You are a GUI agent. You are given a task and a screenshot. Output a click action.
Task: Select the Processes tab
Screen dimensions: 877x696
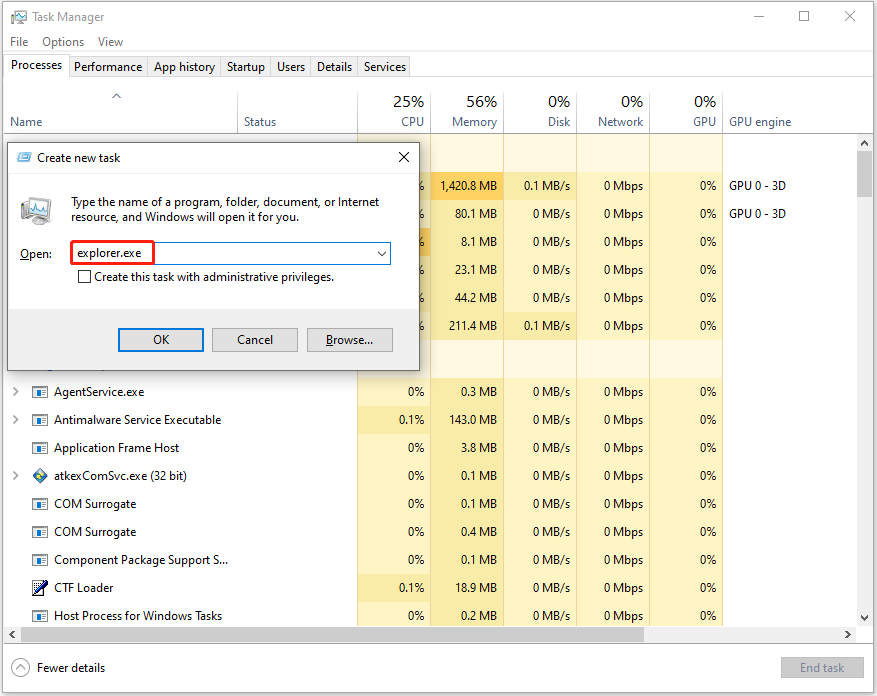(36, 65)
